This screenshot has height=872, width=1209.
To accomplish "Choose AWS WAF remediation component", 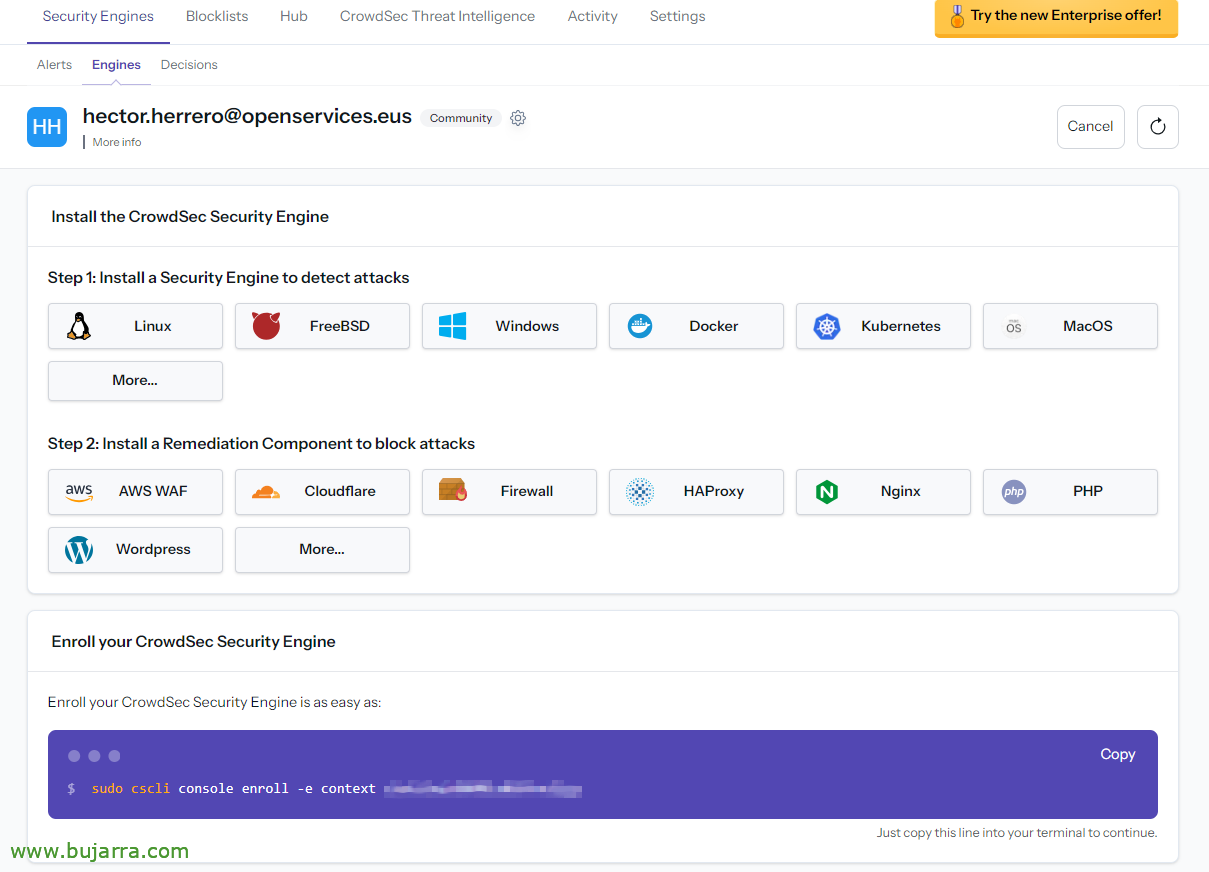I will point(135,491).
